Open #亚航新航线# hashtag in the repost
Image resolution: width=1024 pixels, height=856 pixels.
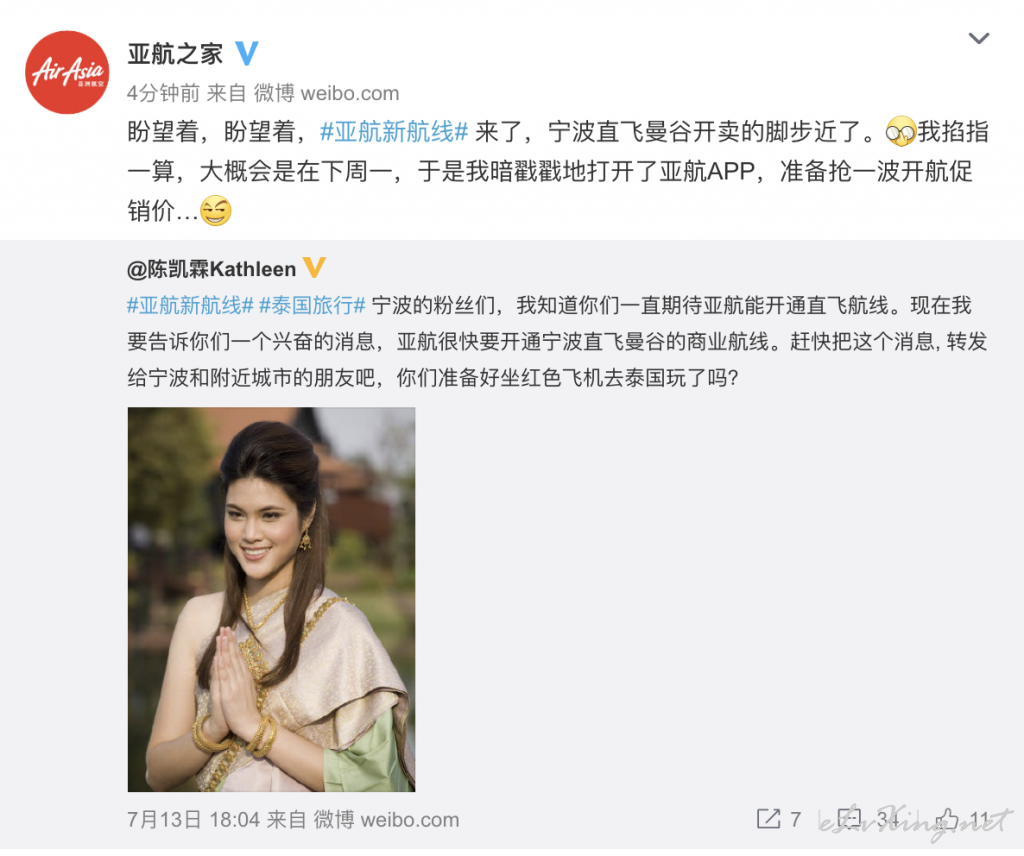(190, 305)
